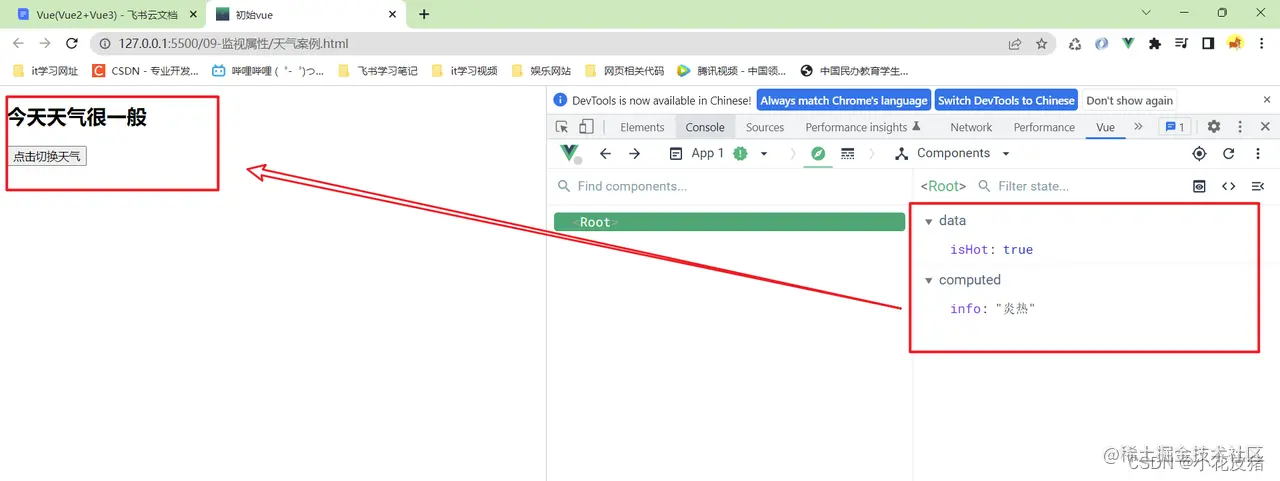
Task: Reload the current page
Action: (x=72, y=43)
